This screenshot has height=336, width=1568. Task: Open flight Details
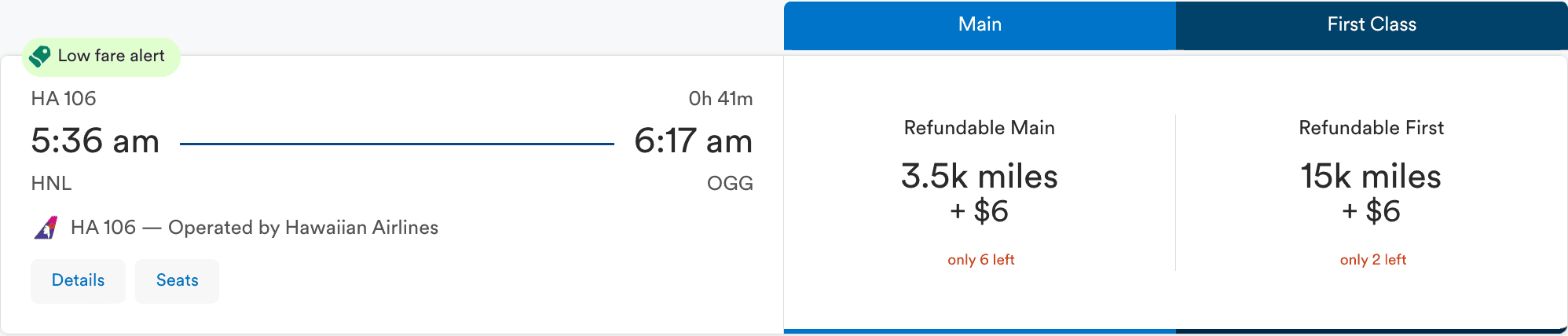click(78, 280)
